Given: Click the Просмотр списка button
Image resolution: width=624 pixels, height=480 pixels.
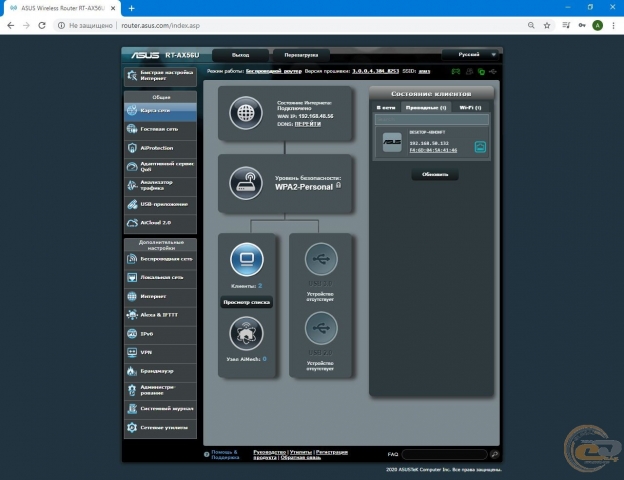Looking at the screenshot, I should pyautogui.click(x=246, y=302).
